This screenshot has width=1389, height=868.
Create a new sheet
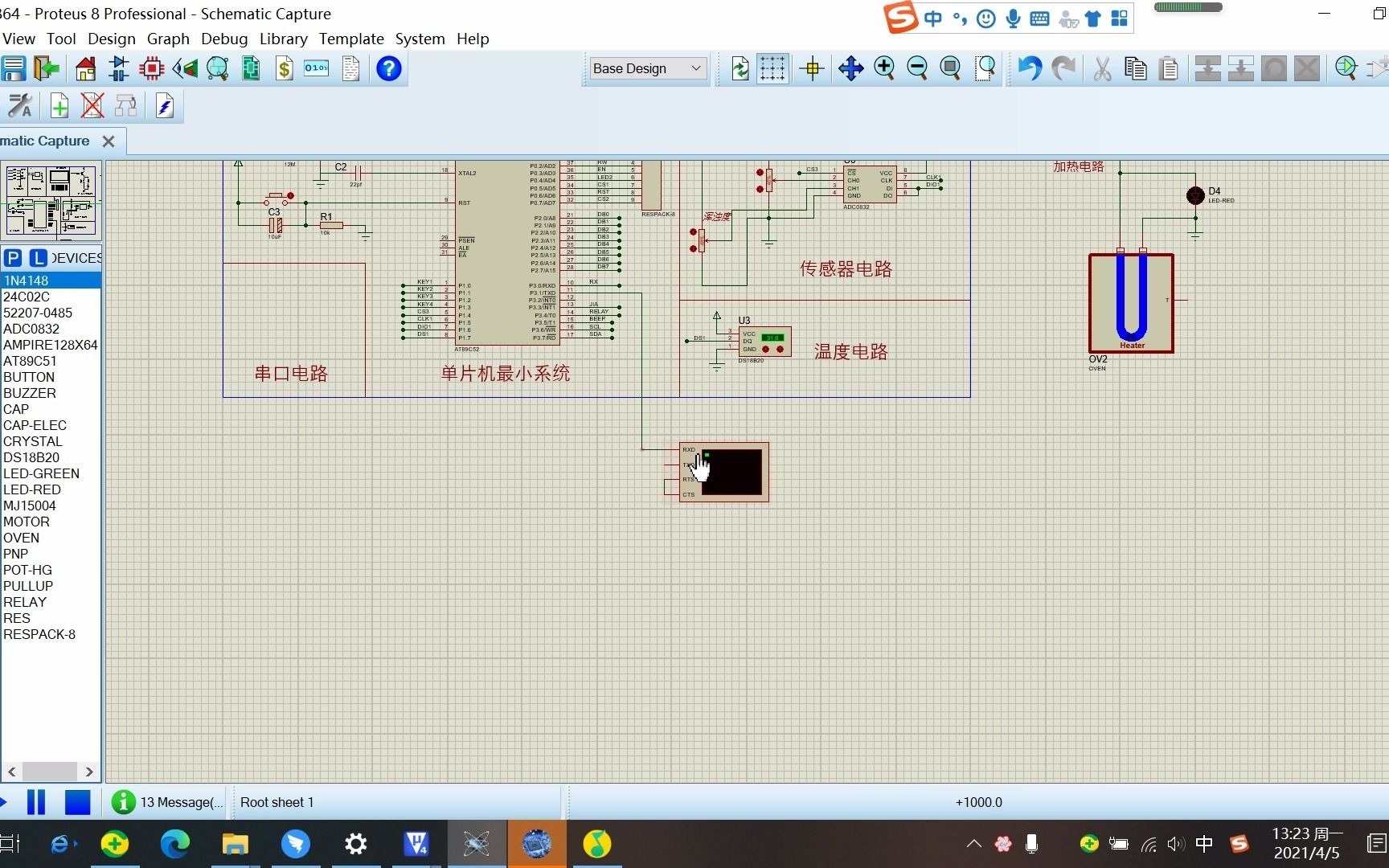click(59, 105)
